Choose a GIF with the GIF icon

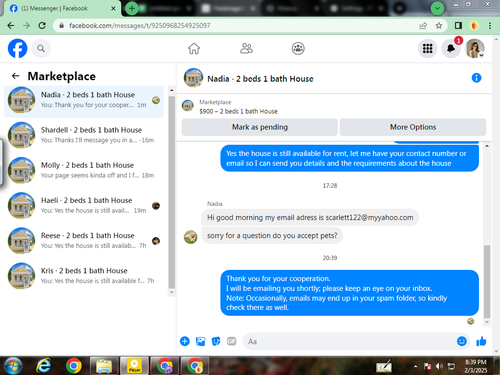(x=231, y=341)
